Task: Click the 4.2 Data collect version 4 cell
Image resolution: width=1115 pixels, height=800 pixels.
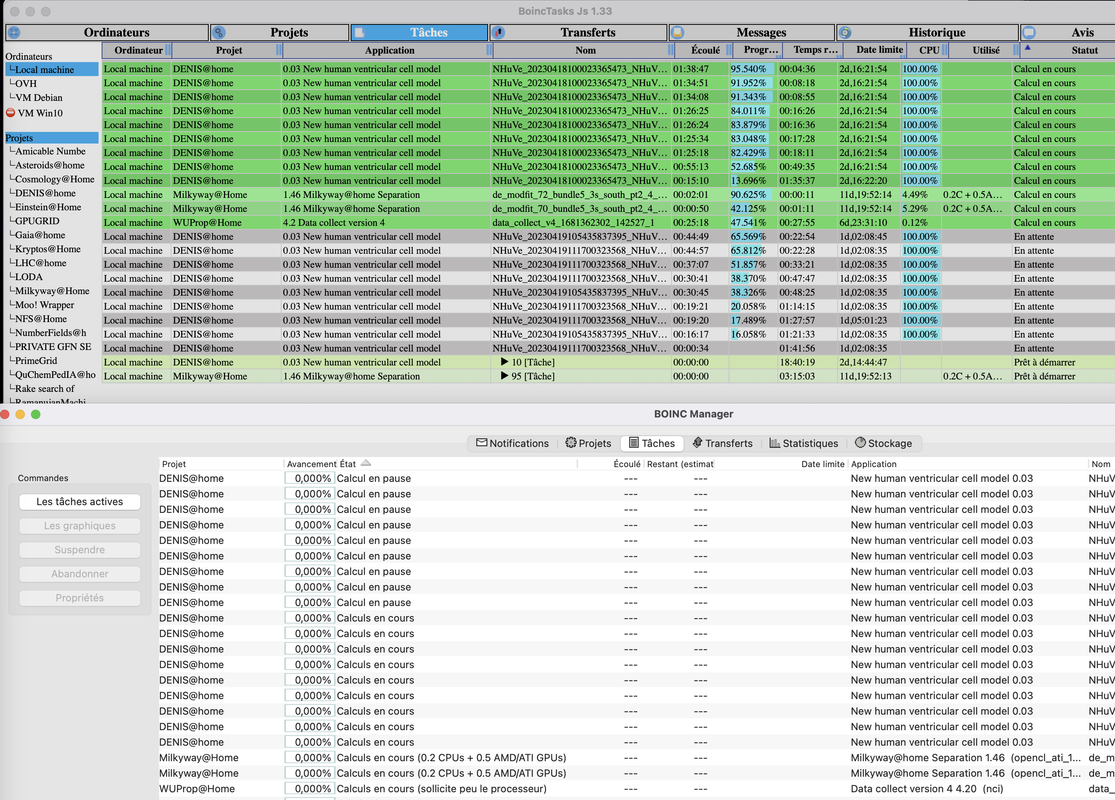Action: coord(334,223)
